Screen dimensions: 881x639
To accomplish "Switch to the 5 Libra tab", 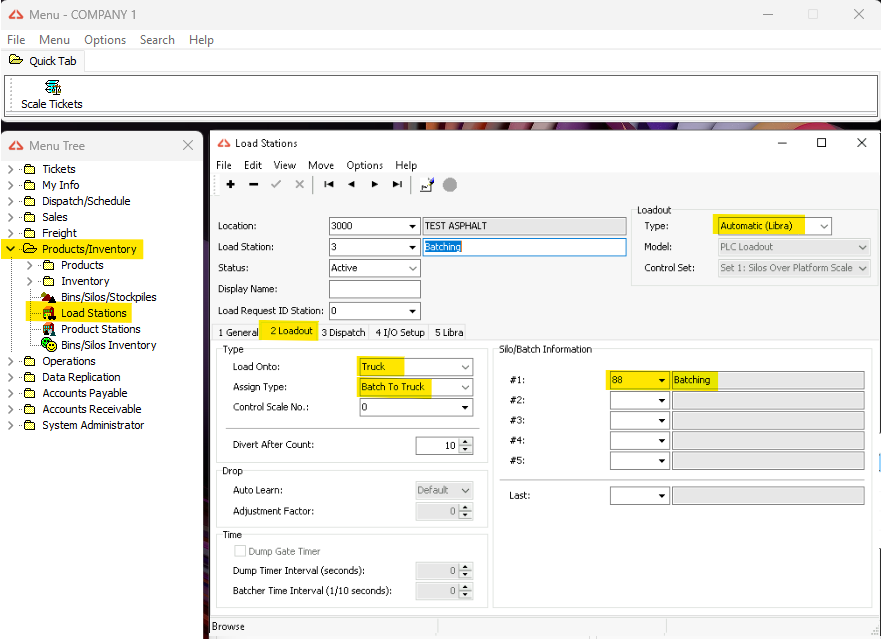I will [449, 332].
